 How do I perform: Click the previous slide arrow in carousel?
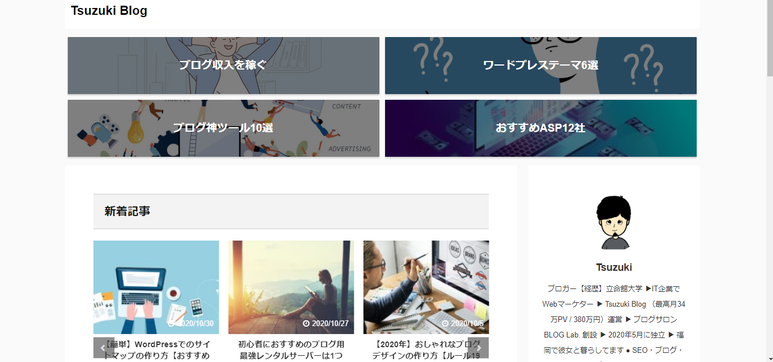point(103,348)
